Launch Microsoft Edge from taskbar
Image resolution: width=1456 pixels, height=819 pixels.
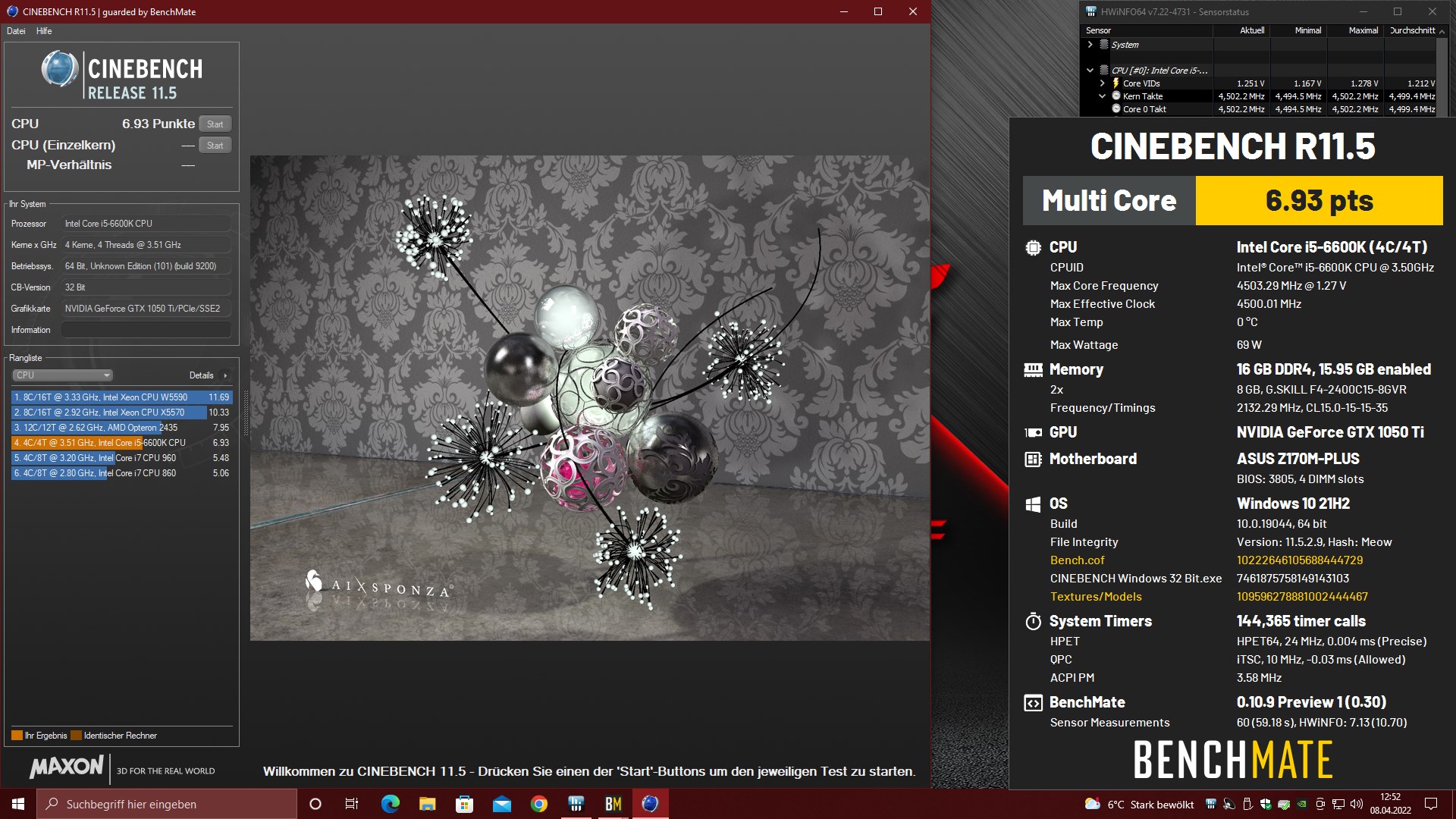coord(390,804)
